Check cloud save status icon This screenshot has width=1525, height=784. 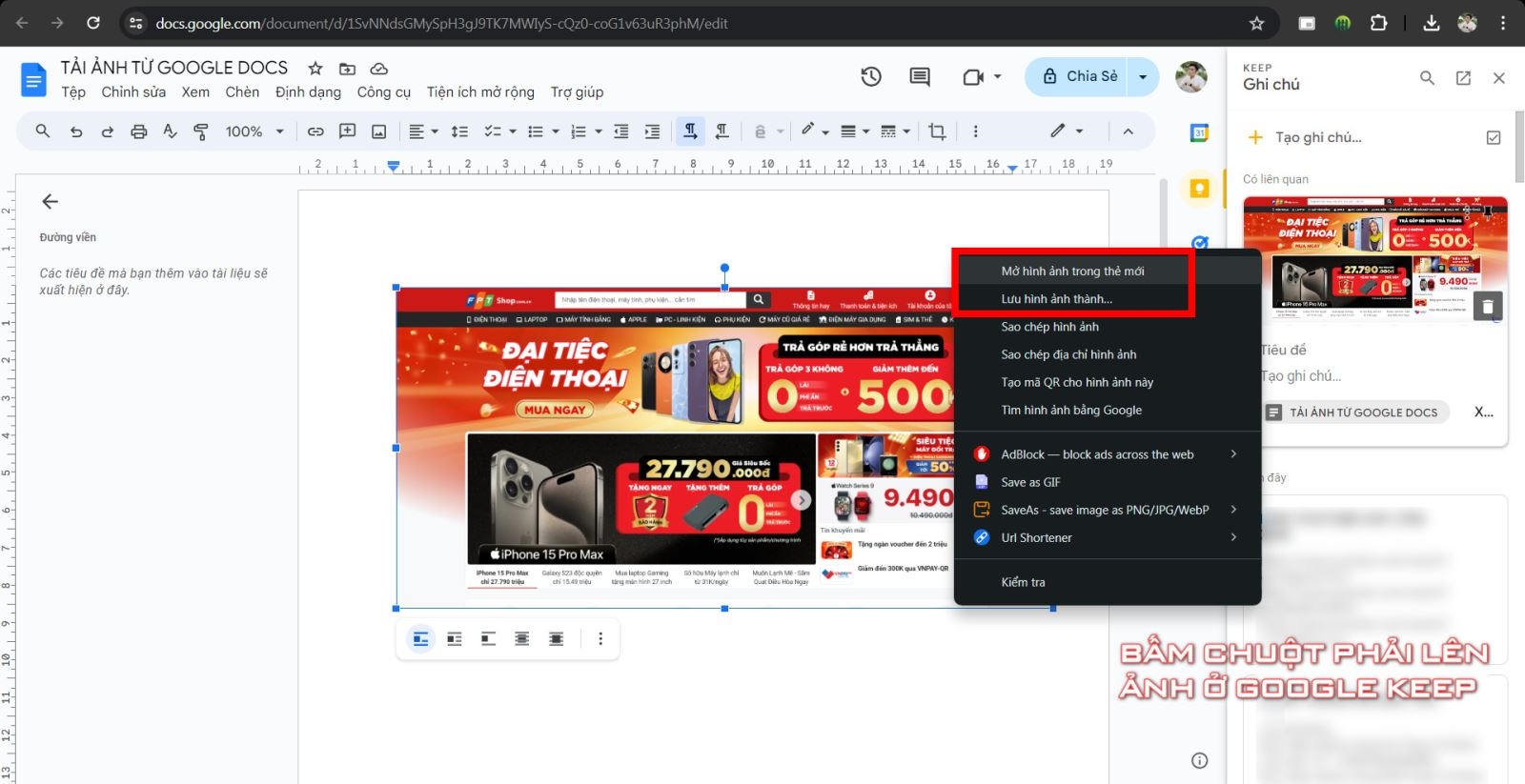tap(378, 69)
